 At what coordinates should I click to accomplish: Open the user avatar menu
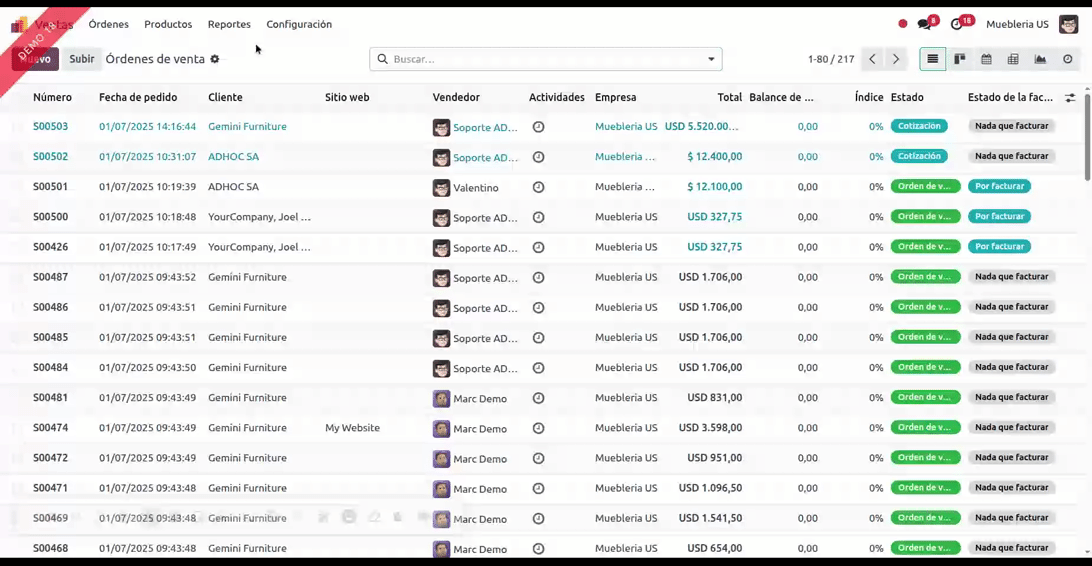1068,24
